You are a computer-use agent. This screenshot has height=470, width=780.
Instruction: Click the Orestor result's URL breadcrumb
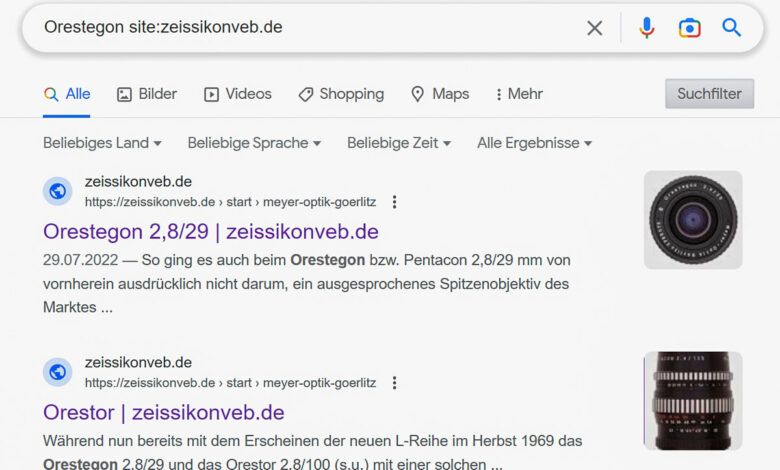pyautogui.click(x=230, y=383)
